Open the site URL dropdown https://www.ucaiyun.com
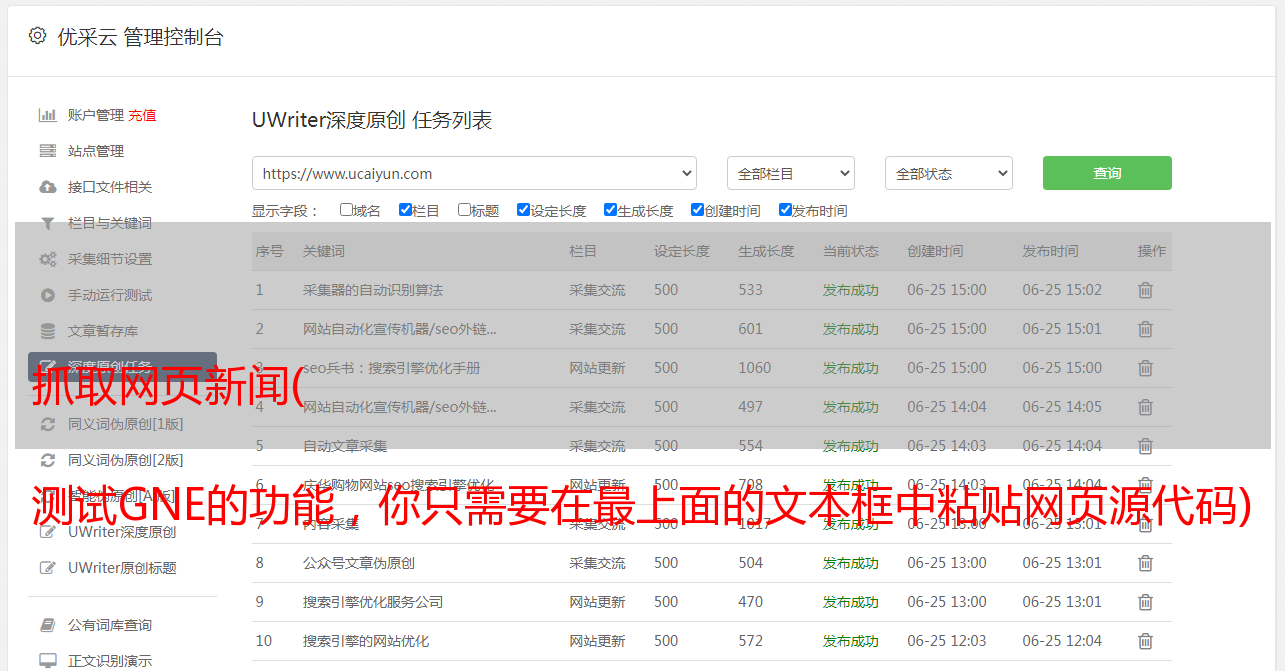This screenshot has width=1285, height=671. (474, 173)
